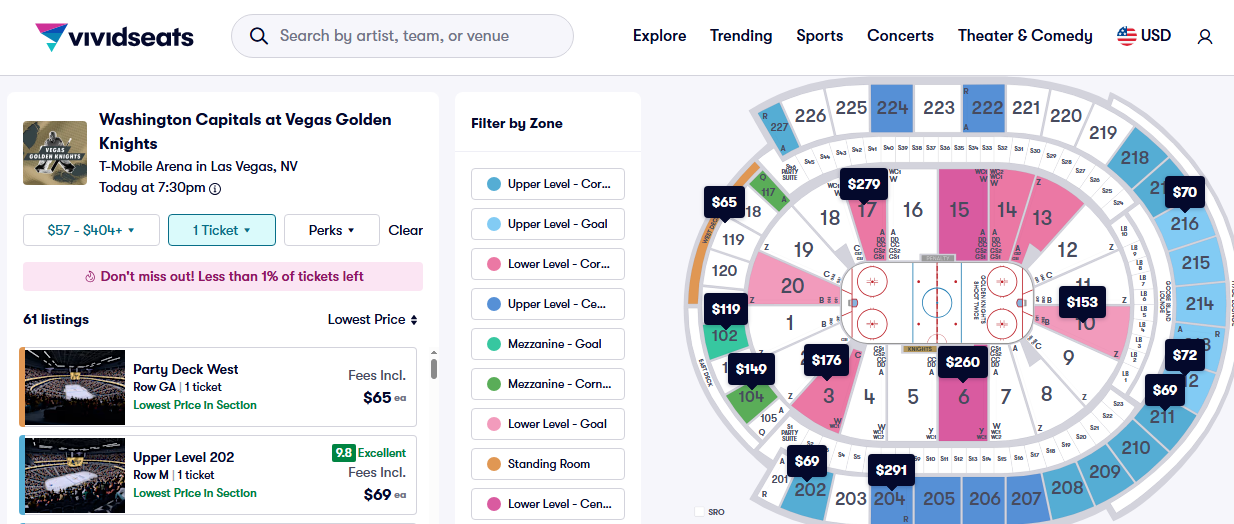
Task: Expand the 1 Ticket quantity dropdown
Action: click(221, 230)
